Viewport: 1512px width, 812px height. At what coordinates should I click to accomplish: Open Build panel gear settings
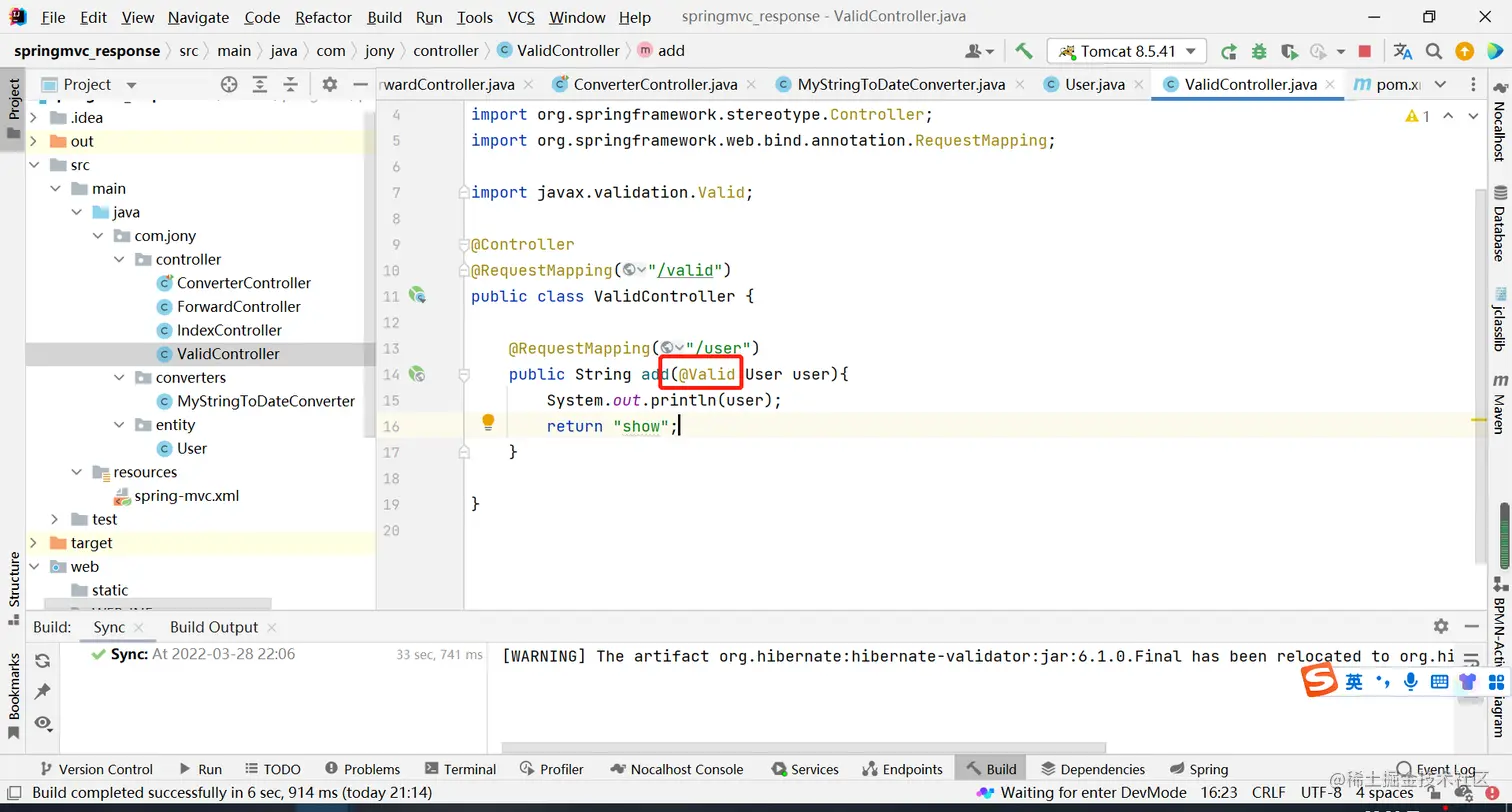(1441, 626)
